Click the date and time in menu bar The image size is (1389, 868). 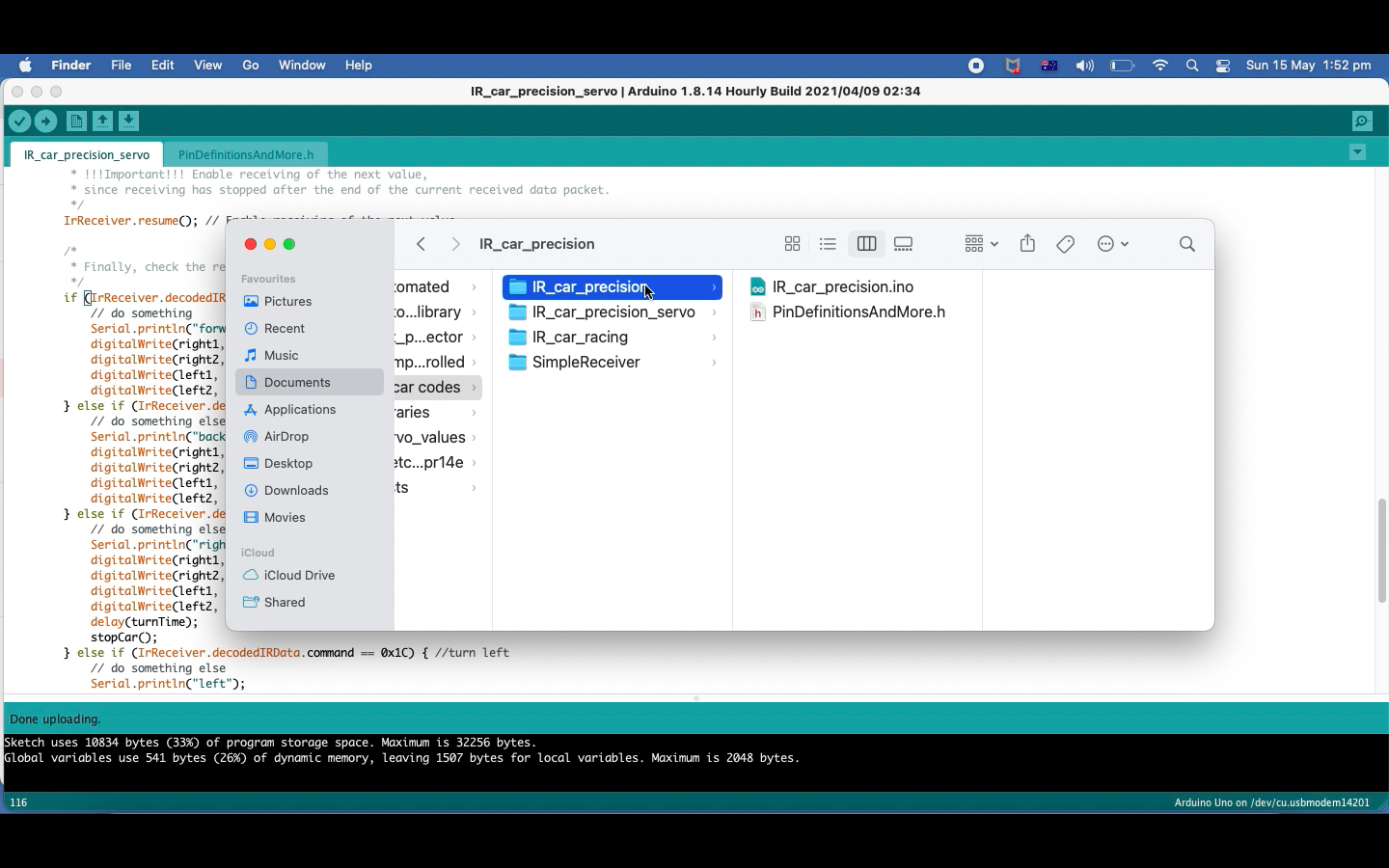coord(1308,66)
